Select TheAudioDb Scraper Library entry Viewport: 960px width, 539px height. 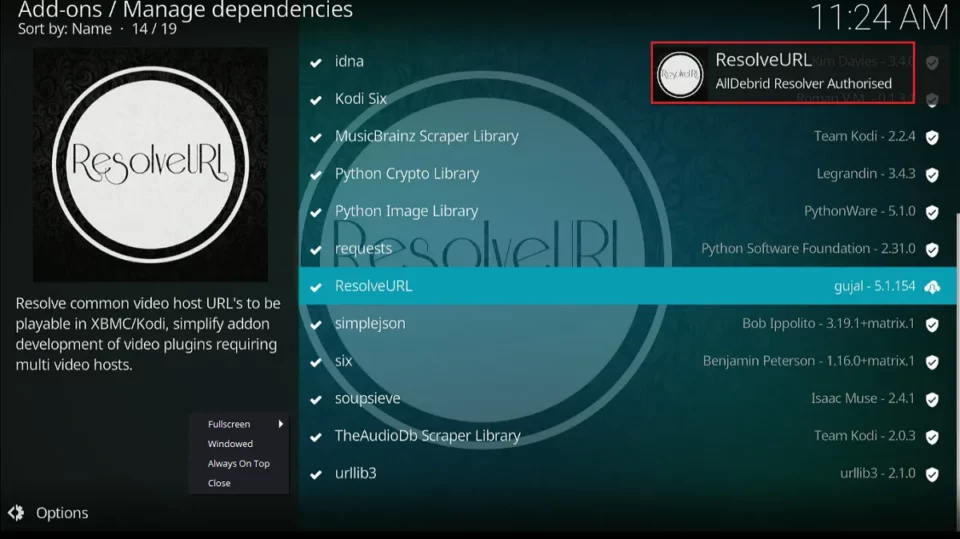[627, 436]
